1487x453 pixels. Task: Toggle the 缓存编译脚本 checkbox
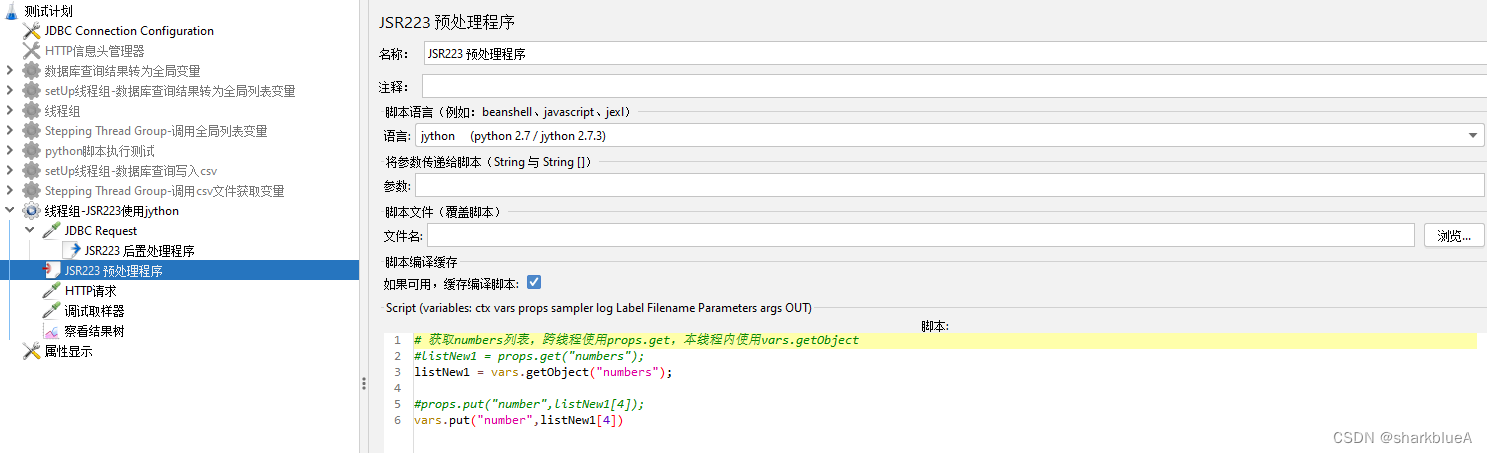[534, 283]
